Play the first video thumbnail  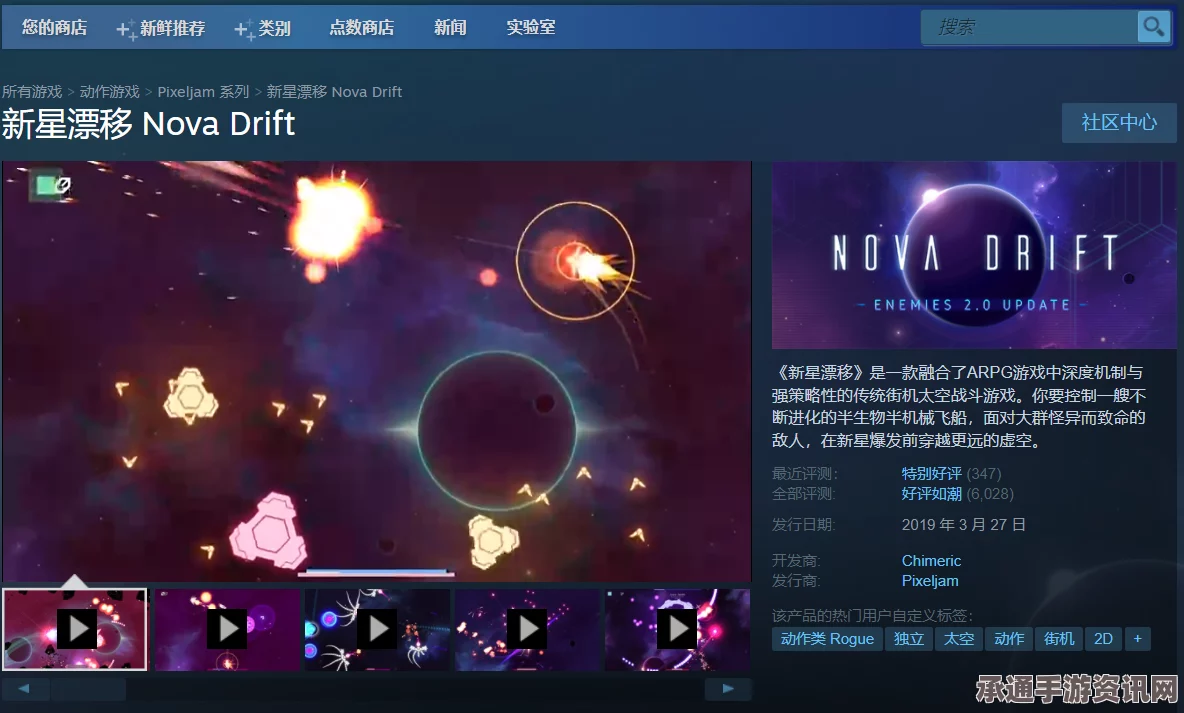pos(75,629)
